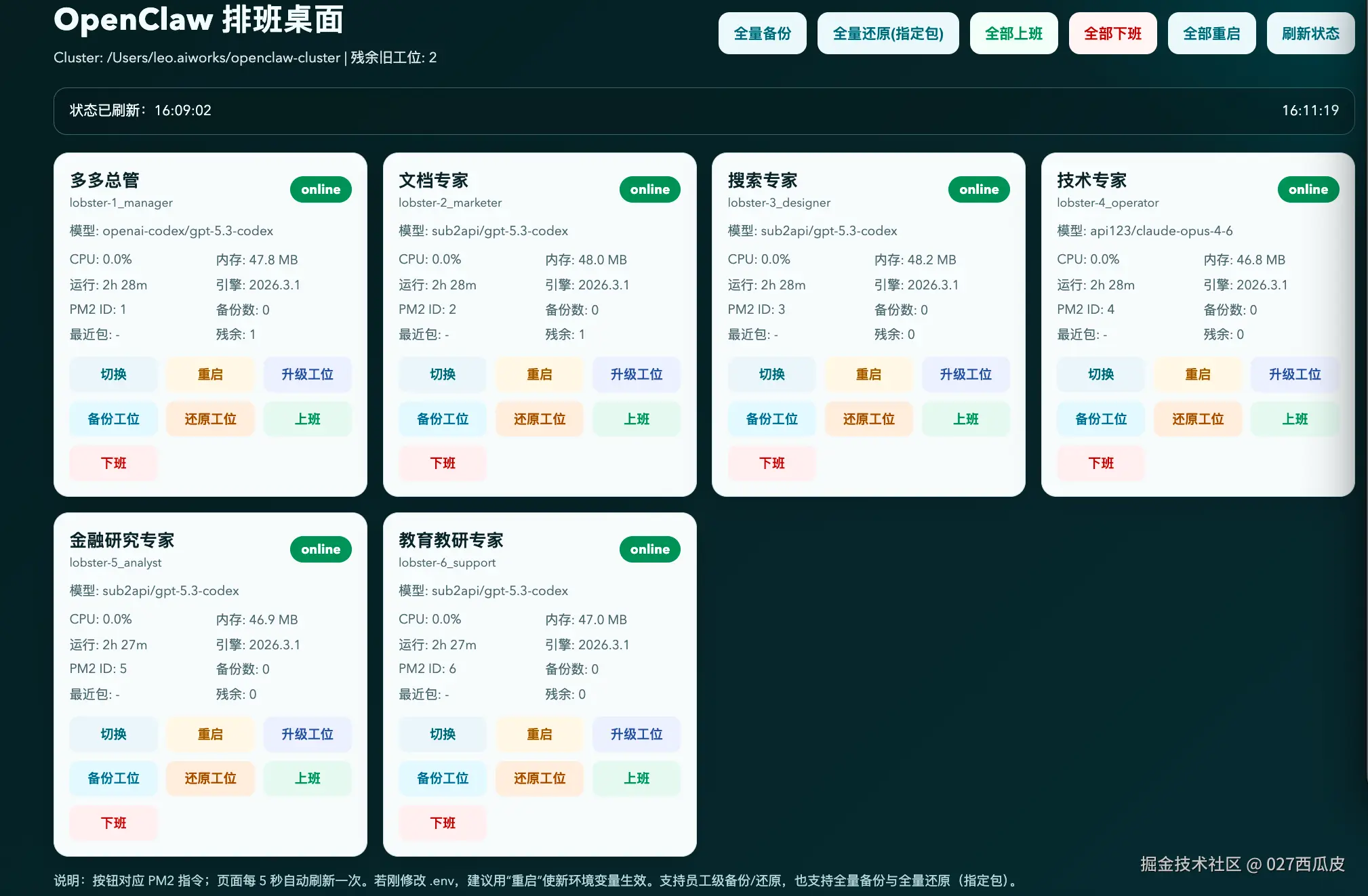Click the online badge on 金融研究专家
Image resolution: width=1368 pixels, height=896 pixels.
321,549
